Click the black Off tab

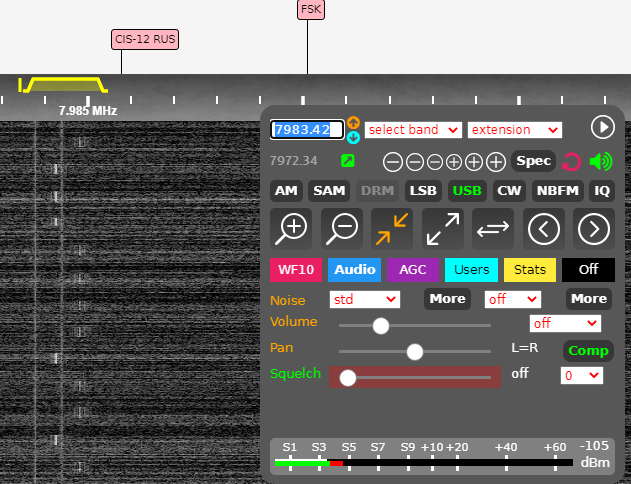click(588, 270)
